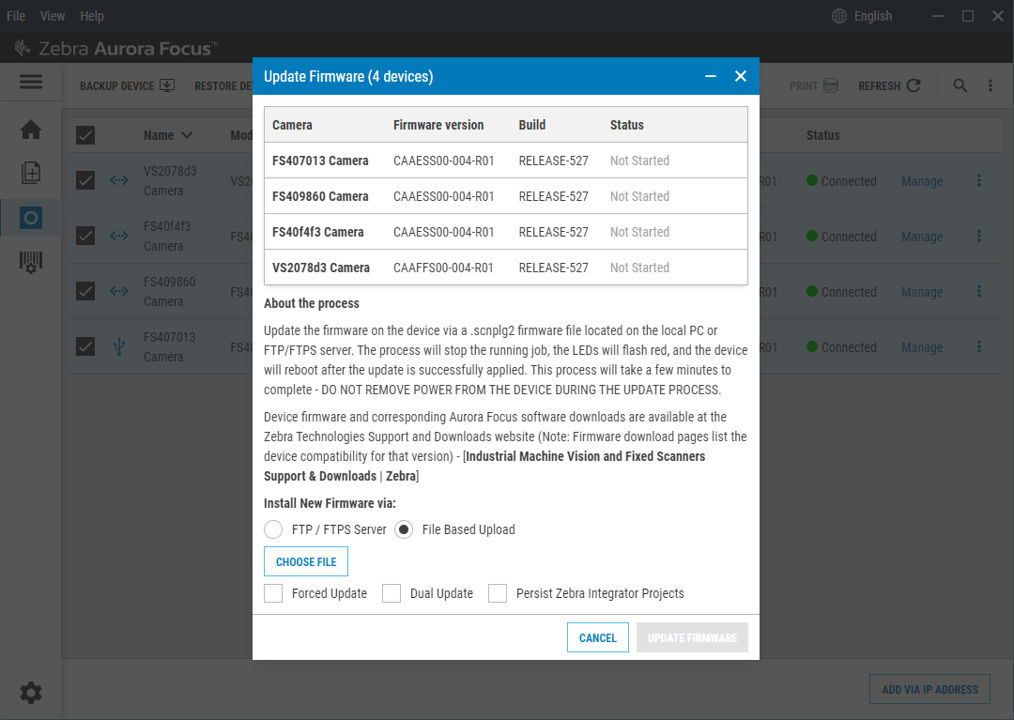Viewport: 1014px width, 720px height.
Task: Click Manage link for FS407013 row
Action: pyautogui.click(x=922, y=347)
